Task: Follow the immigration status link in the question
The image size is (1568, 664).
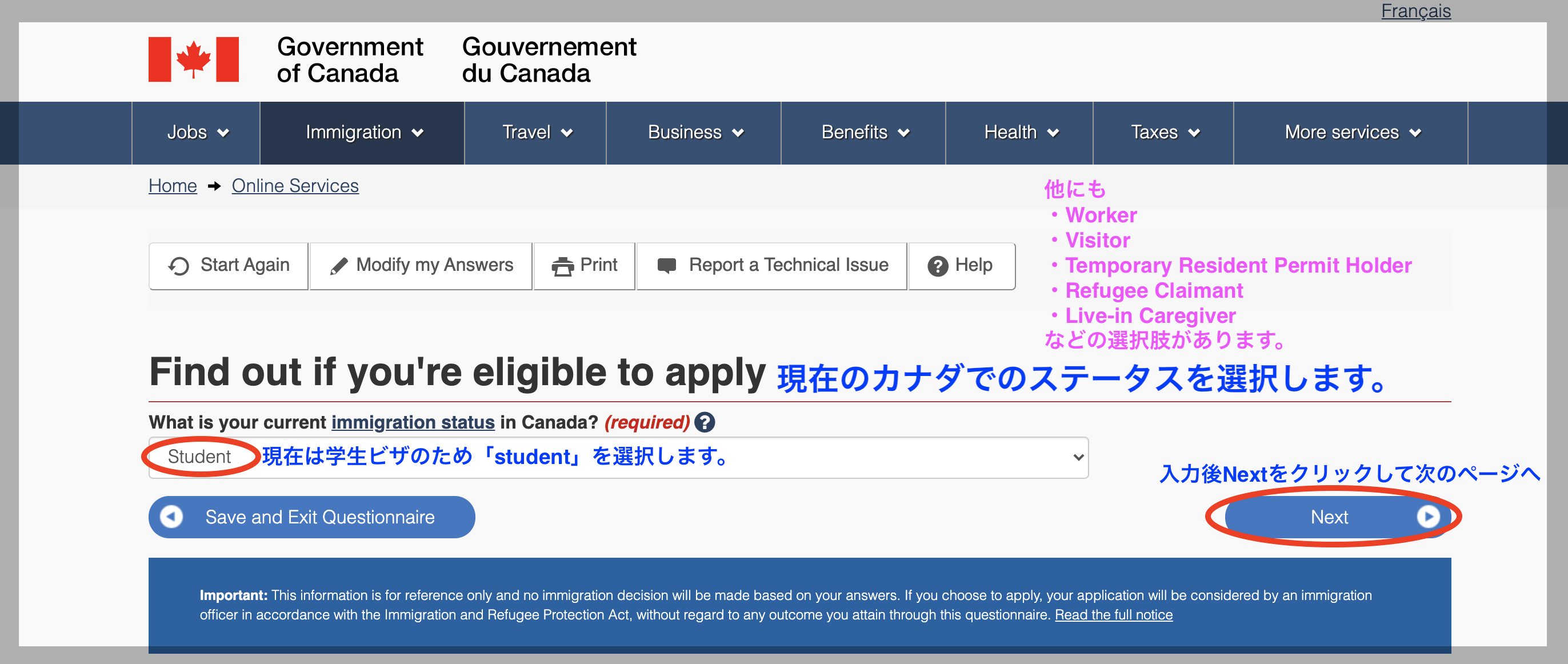Action: (x=413, y=422)
